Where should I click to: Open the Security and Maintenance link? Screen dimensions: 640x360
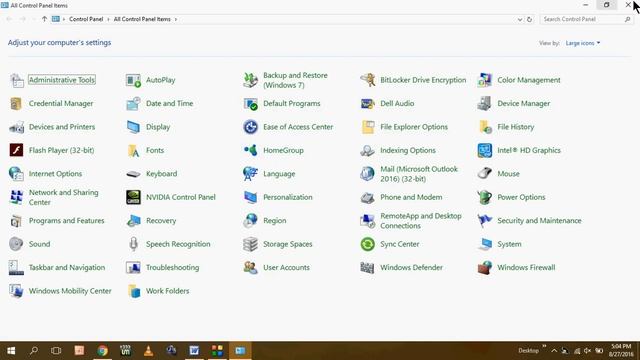click(539, 221)
